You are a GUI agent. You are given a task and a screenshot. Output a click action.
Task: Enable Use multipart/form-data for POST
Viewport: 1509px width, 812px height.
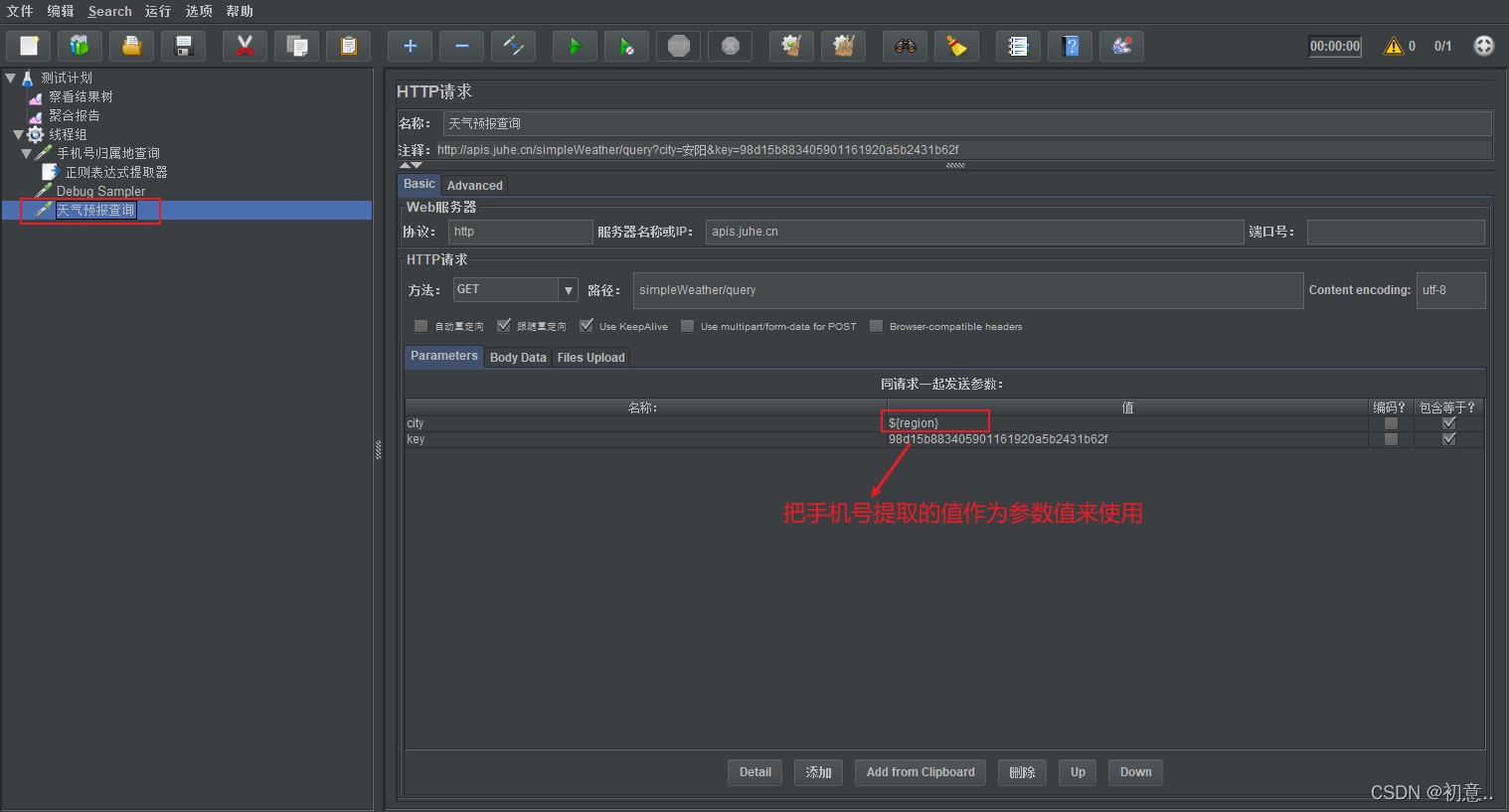click(687, 326)
